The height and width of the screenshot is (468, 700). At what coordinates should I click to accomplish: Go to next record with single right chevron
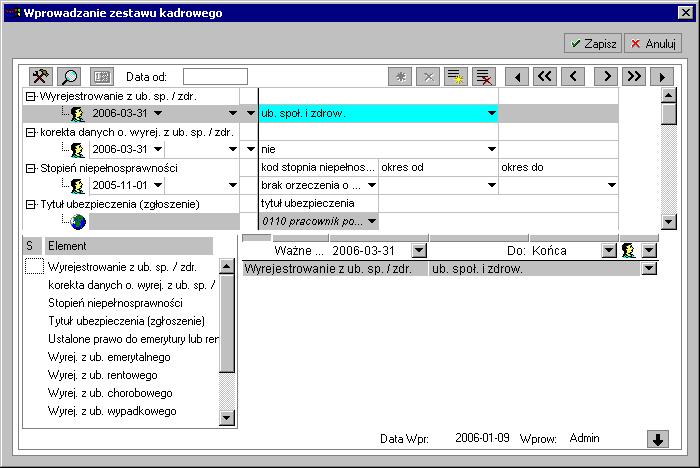pos(606,77)
